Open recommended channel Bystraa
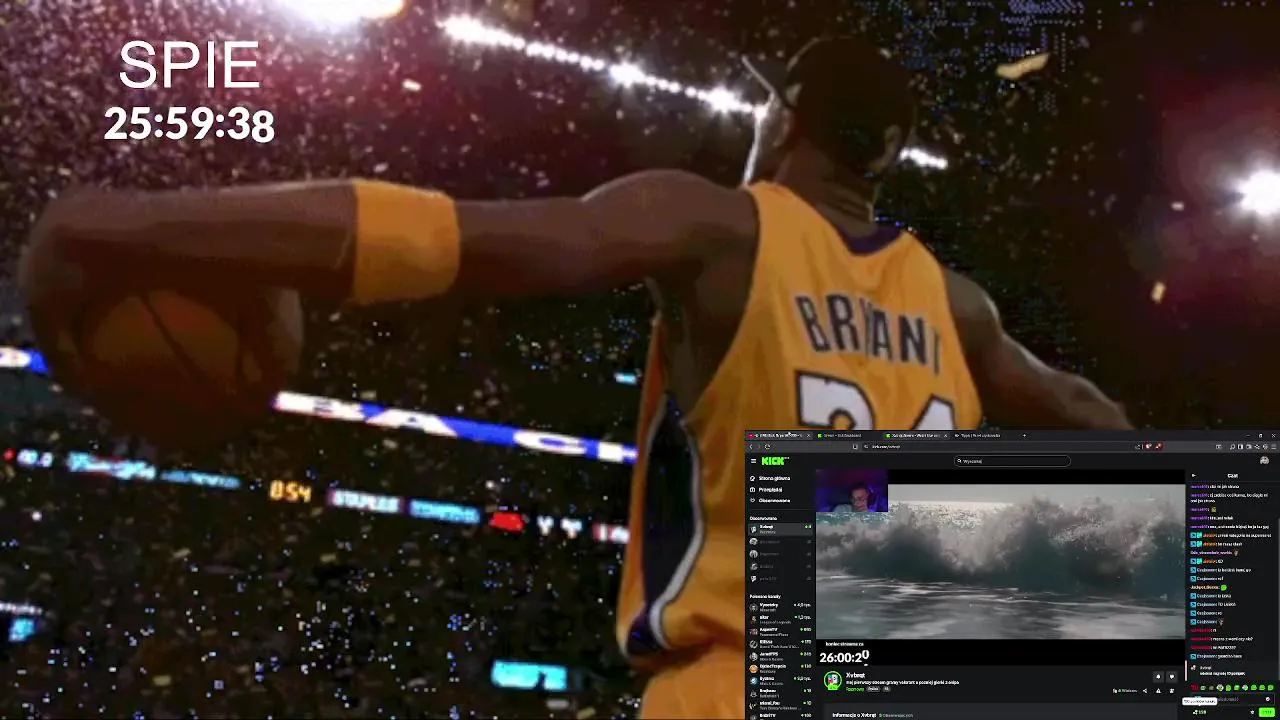 [x=780, y=680]
